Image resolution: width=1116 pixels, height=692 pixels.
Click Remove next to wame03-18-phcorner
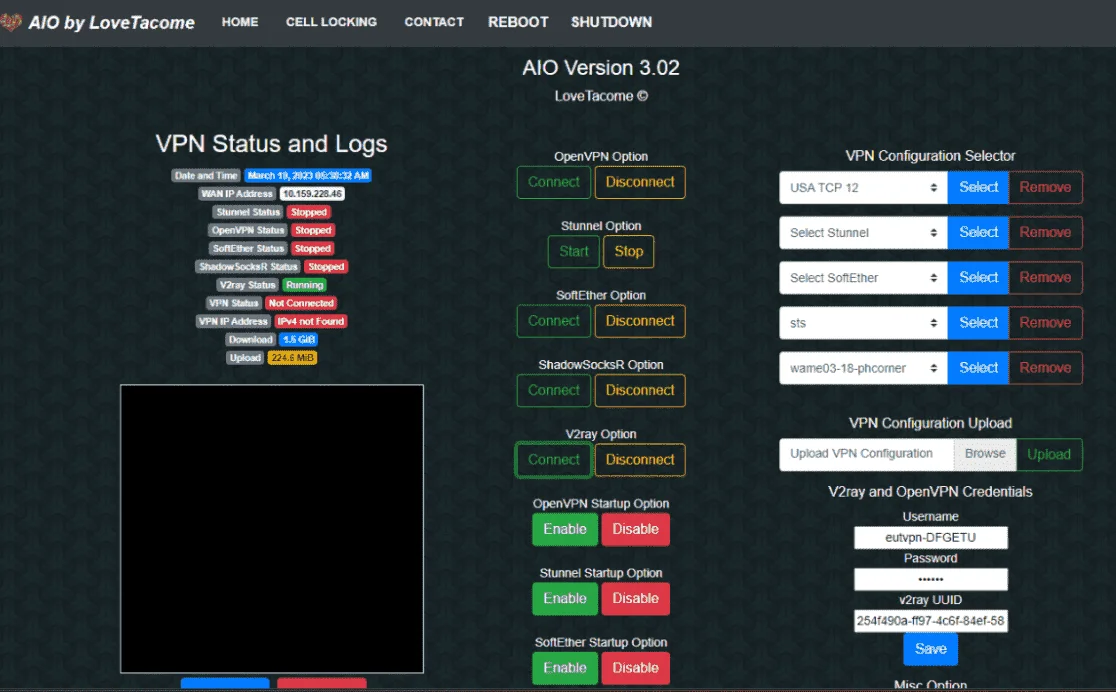(1045, 368)
